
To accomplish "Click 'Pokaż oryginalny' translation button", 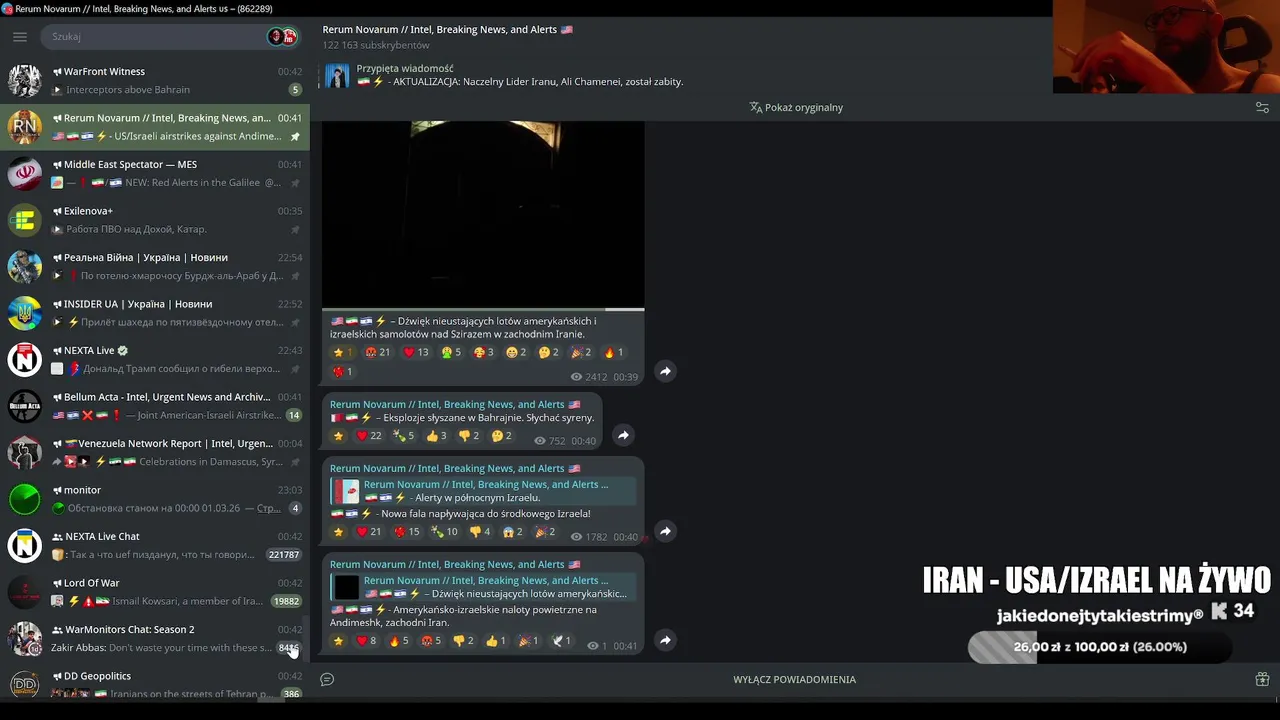I will (x=796, y=107).
